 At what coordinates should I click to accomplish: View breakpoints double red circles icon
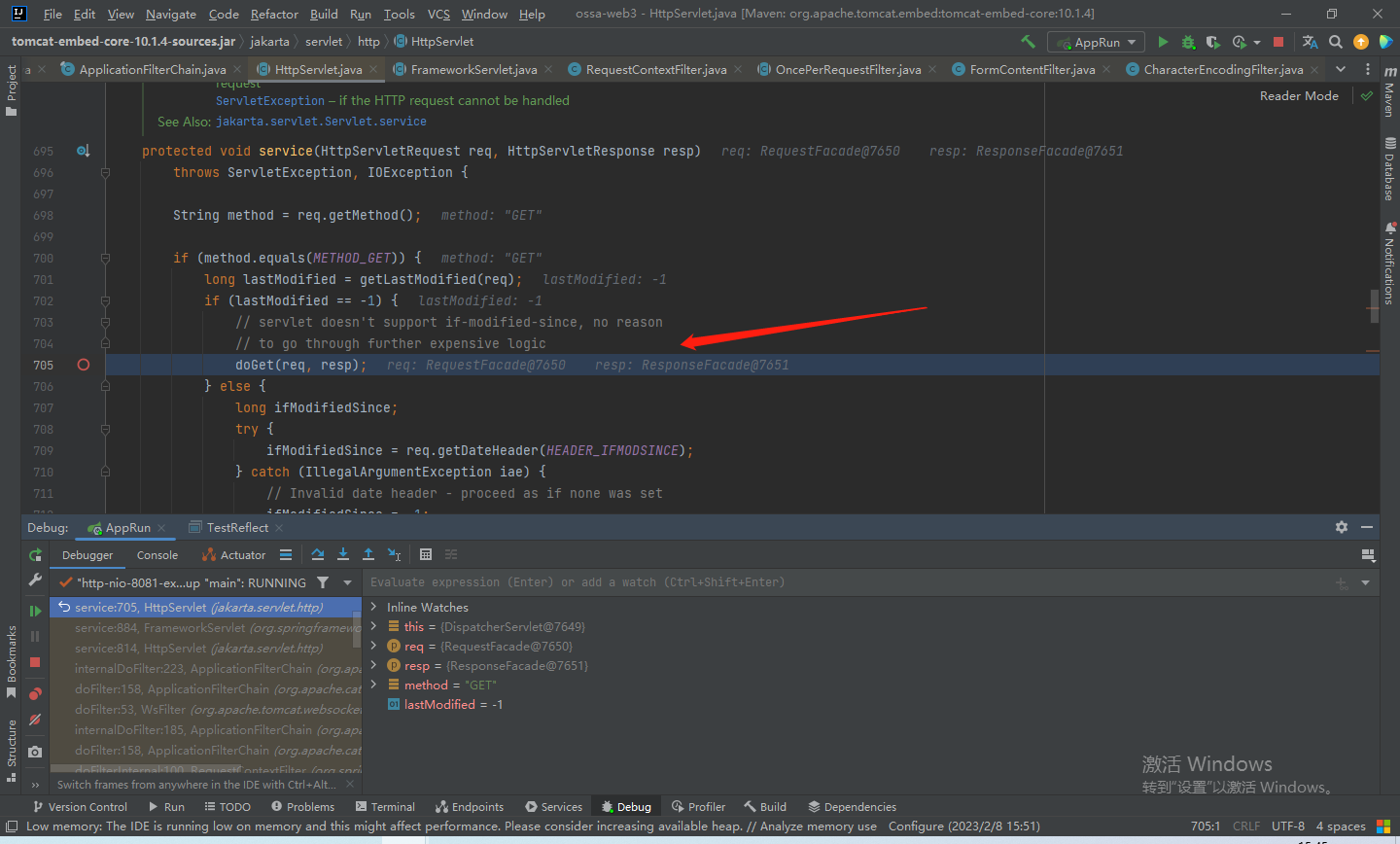click(x=35, y=693)
